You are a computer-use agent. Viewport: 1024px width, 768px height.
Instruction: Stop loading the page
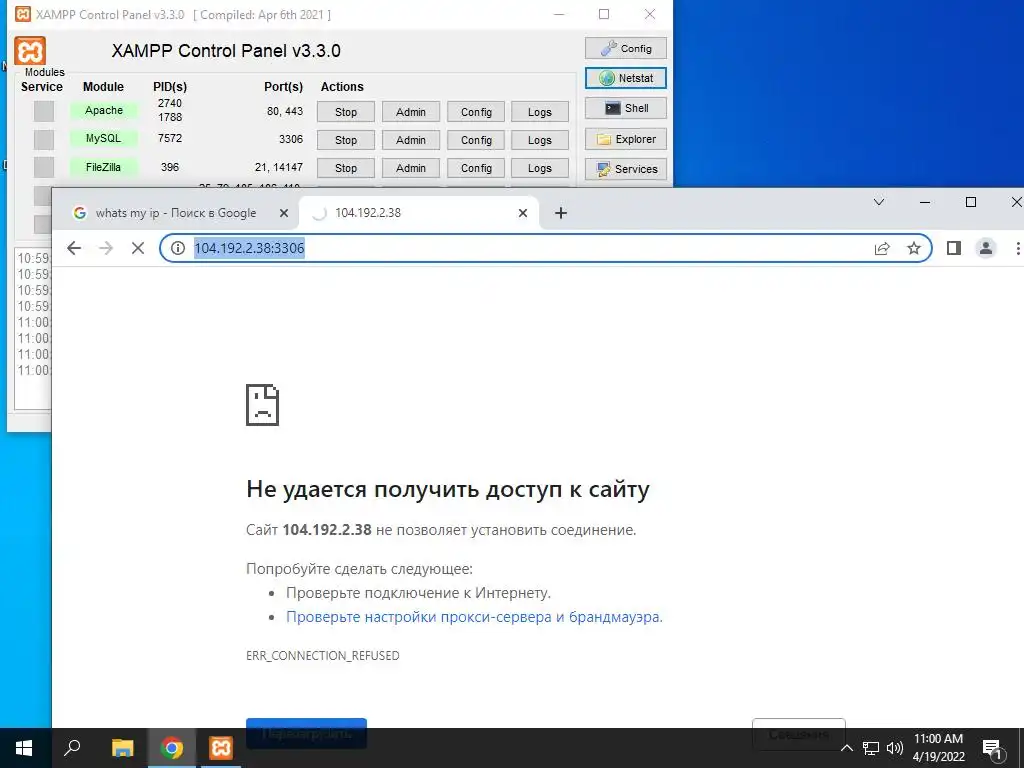tap(138, 248)
